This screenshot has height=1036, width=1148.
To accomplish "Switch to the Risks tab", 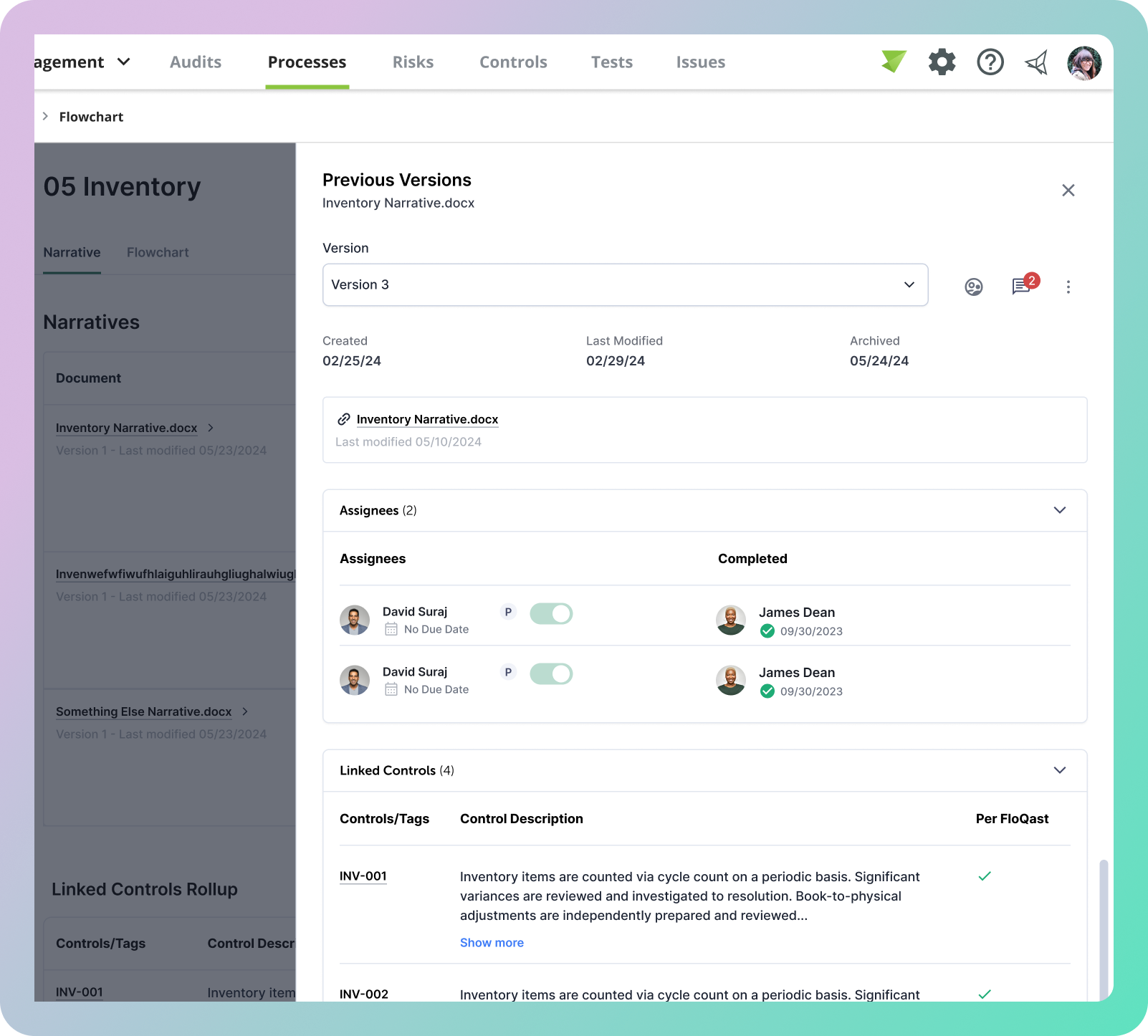I will click(413, 62).
